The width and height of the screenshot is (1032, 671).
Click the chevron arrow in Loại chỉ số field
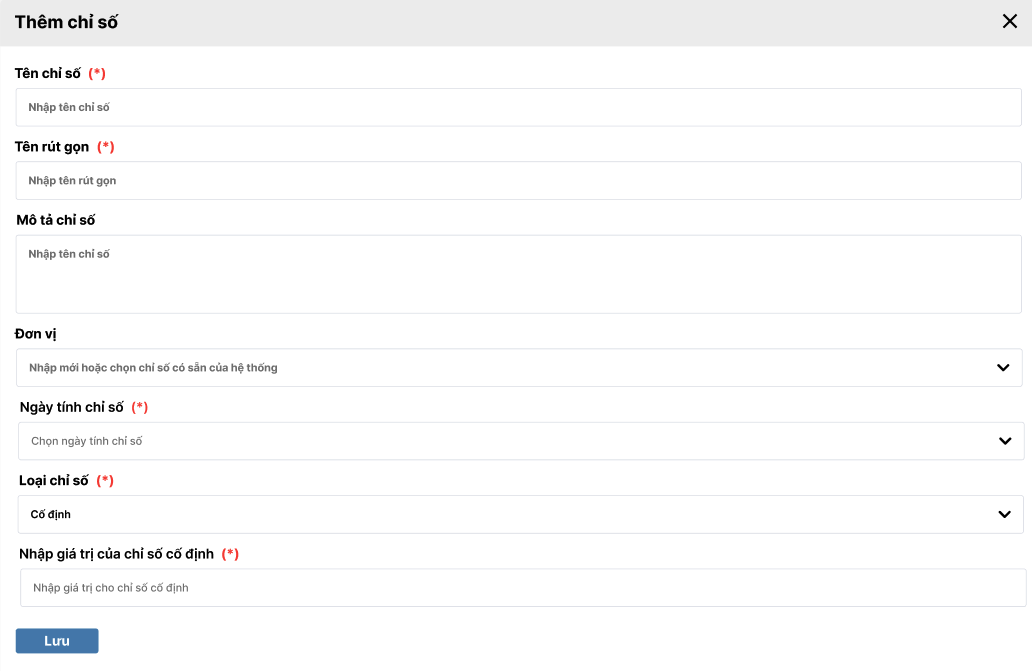[x=1004, y=515]
